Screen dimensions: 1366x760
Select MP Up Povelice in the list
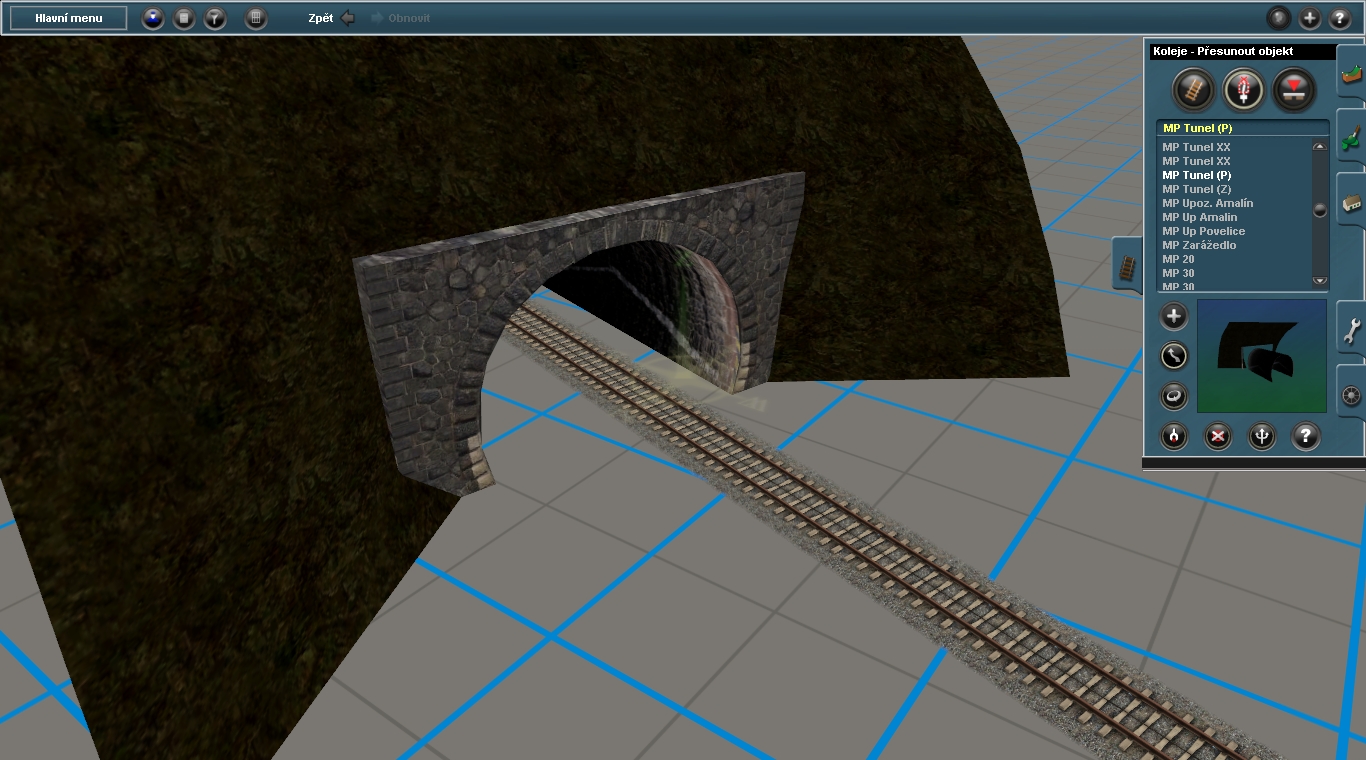click(1203, 231)
